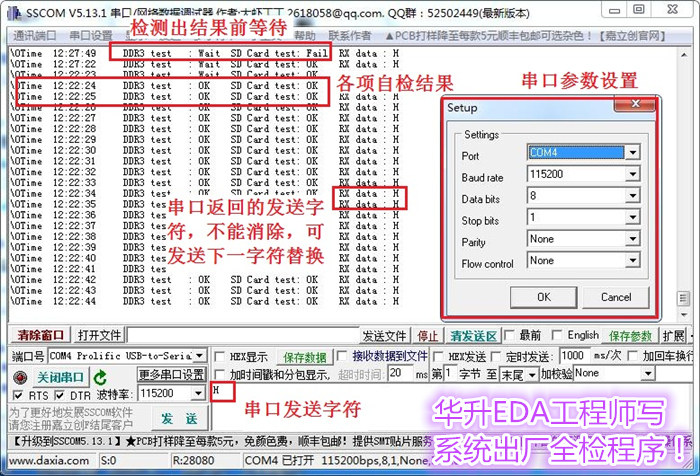Toggle the RTS checkbox

coord(18,396)
